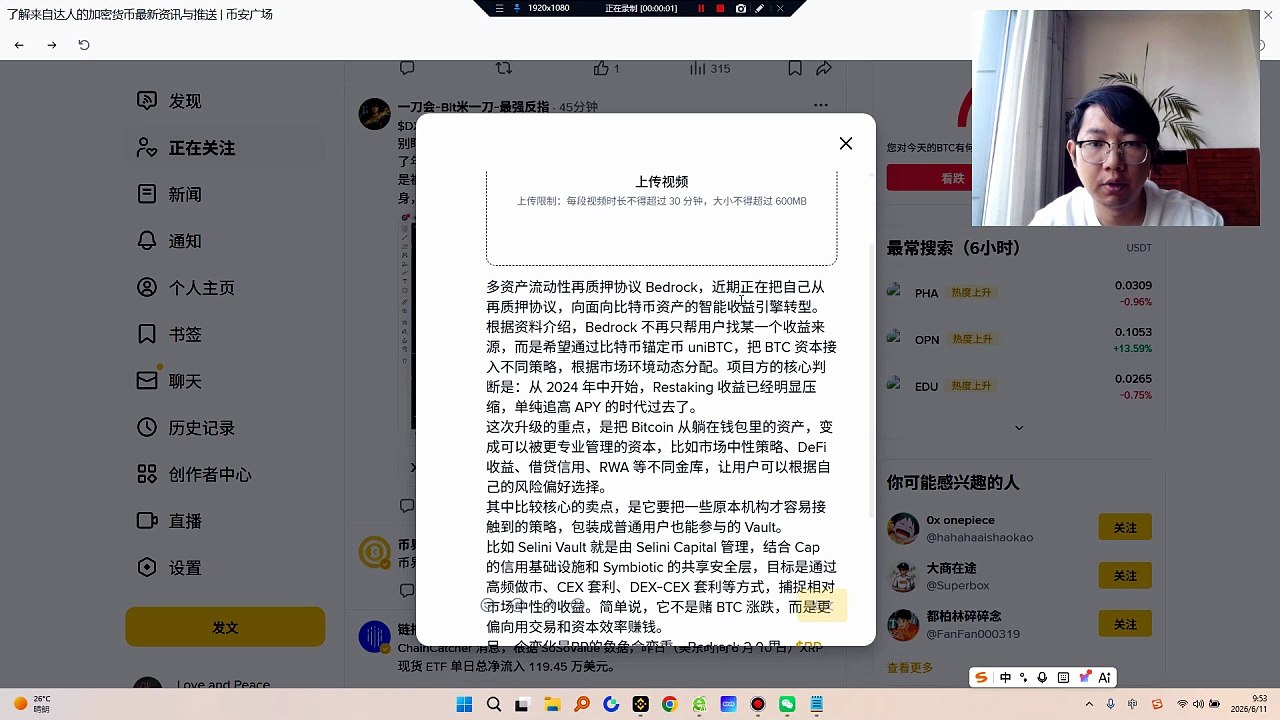Click the comment icon under top post
Viewport: 1280px width, 720px height.
(407, 68)
